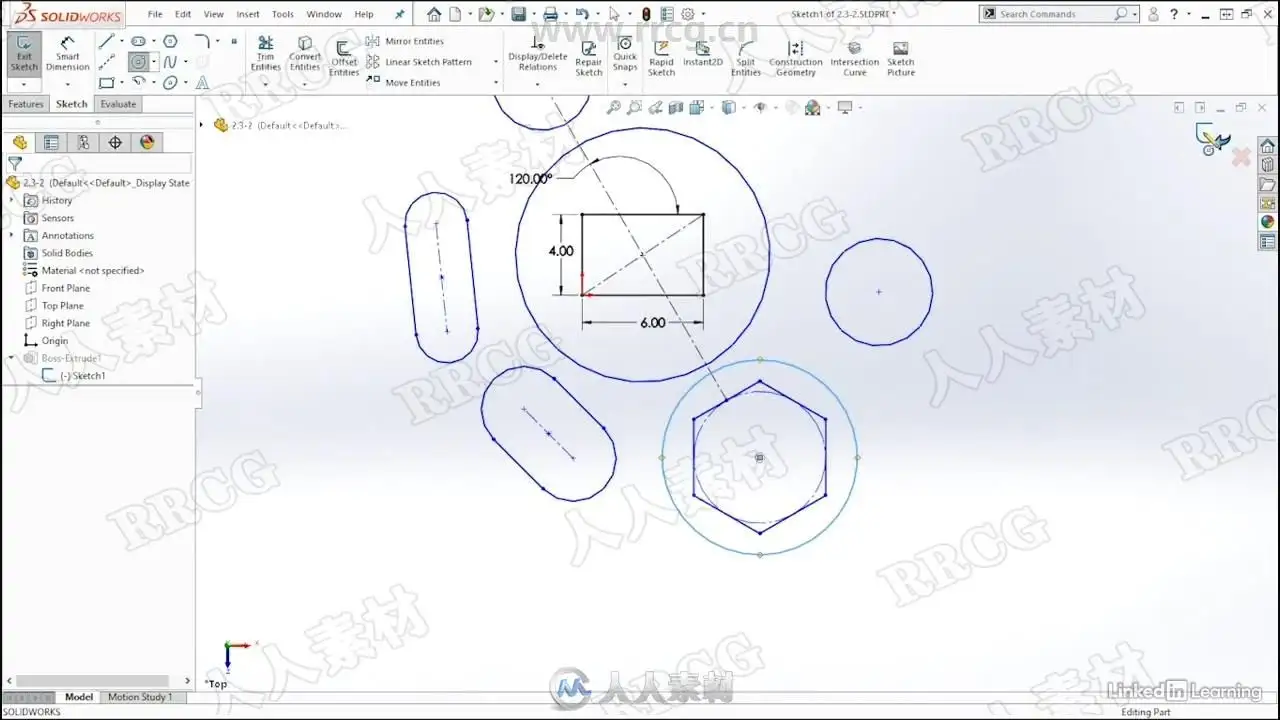Select the Spline sketch tool

(170, 62)
